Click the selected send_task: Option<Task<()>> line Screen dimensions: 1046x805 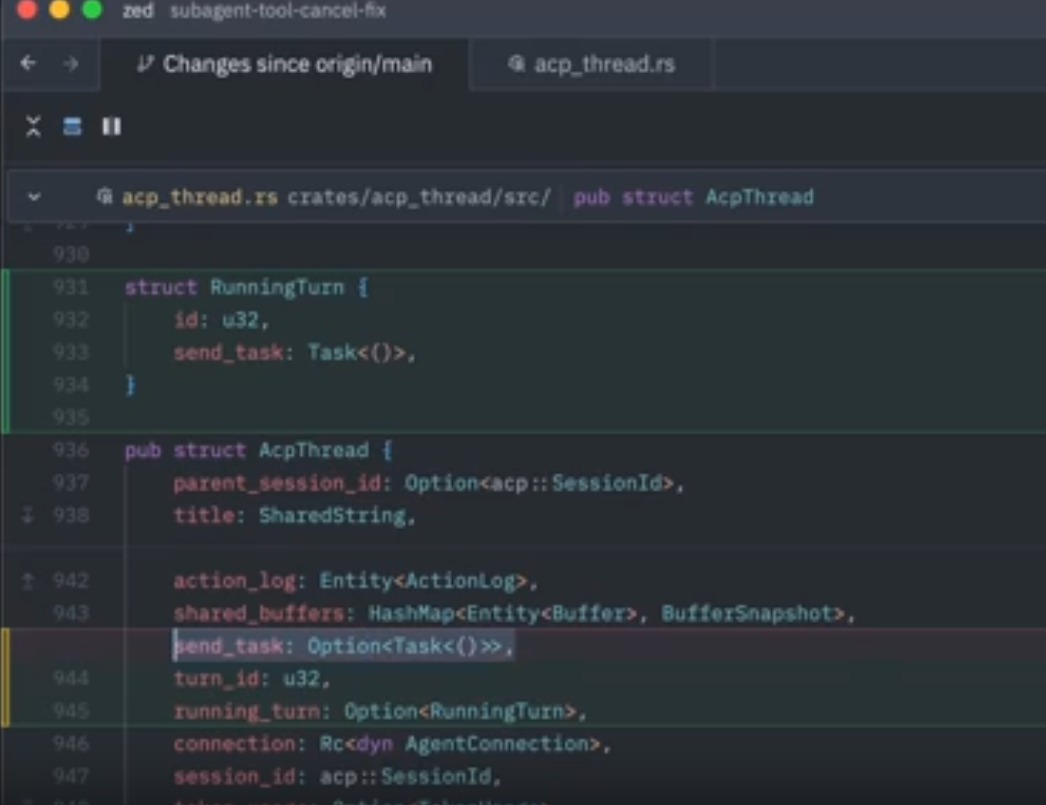pos(343,646)
